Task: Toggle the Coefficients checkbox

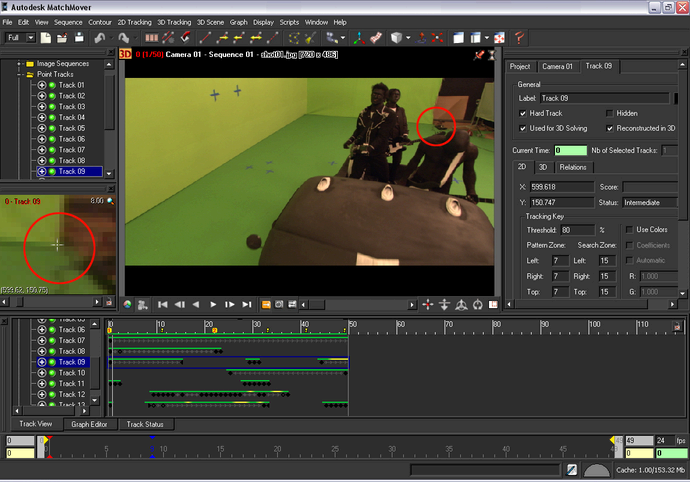Action: [629, 245]
